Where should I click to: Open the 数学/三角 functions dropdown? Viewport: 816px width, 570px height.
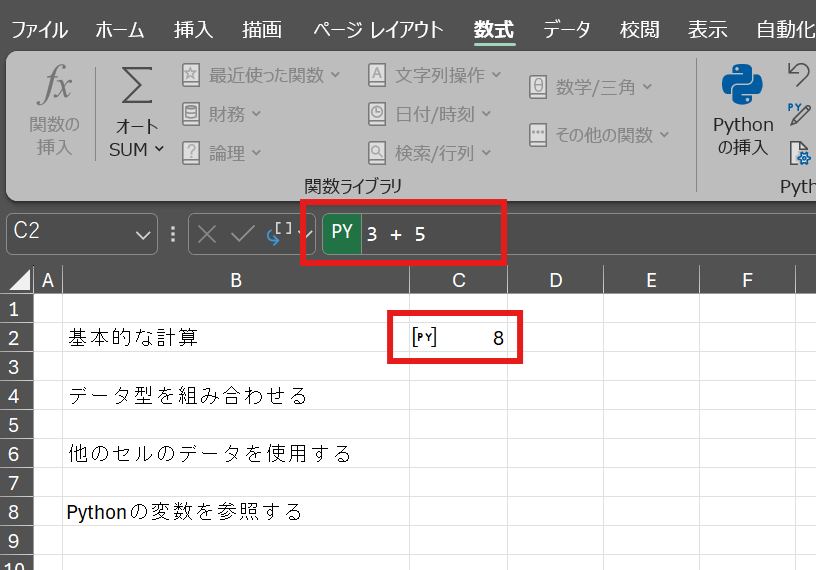coord(591,88)
